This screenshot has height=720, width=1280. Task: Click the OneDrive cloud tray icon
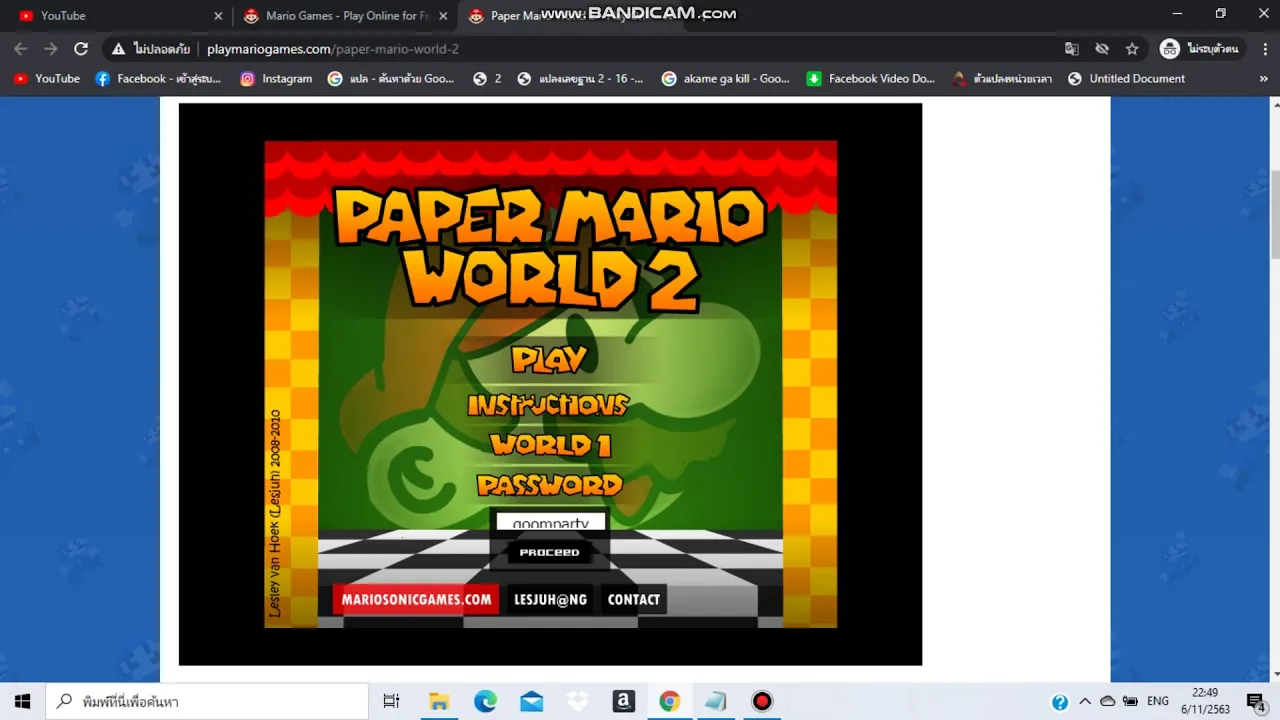coord(1107,701)
